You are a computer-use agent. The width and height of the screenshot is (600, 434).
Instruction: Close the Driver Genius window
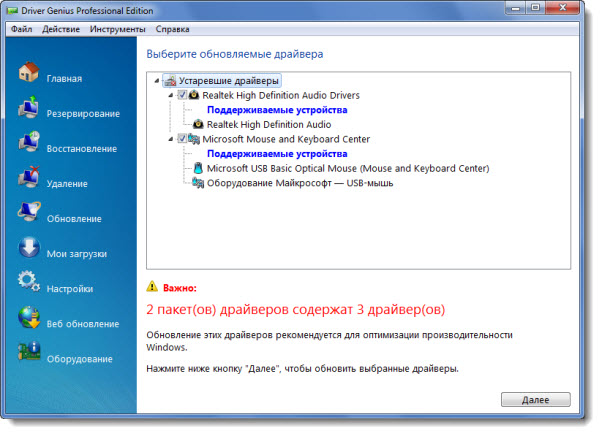point(562,8)
